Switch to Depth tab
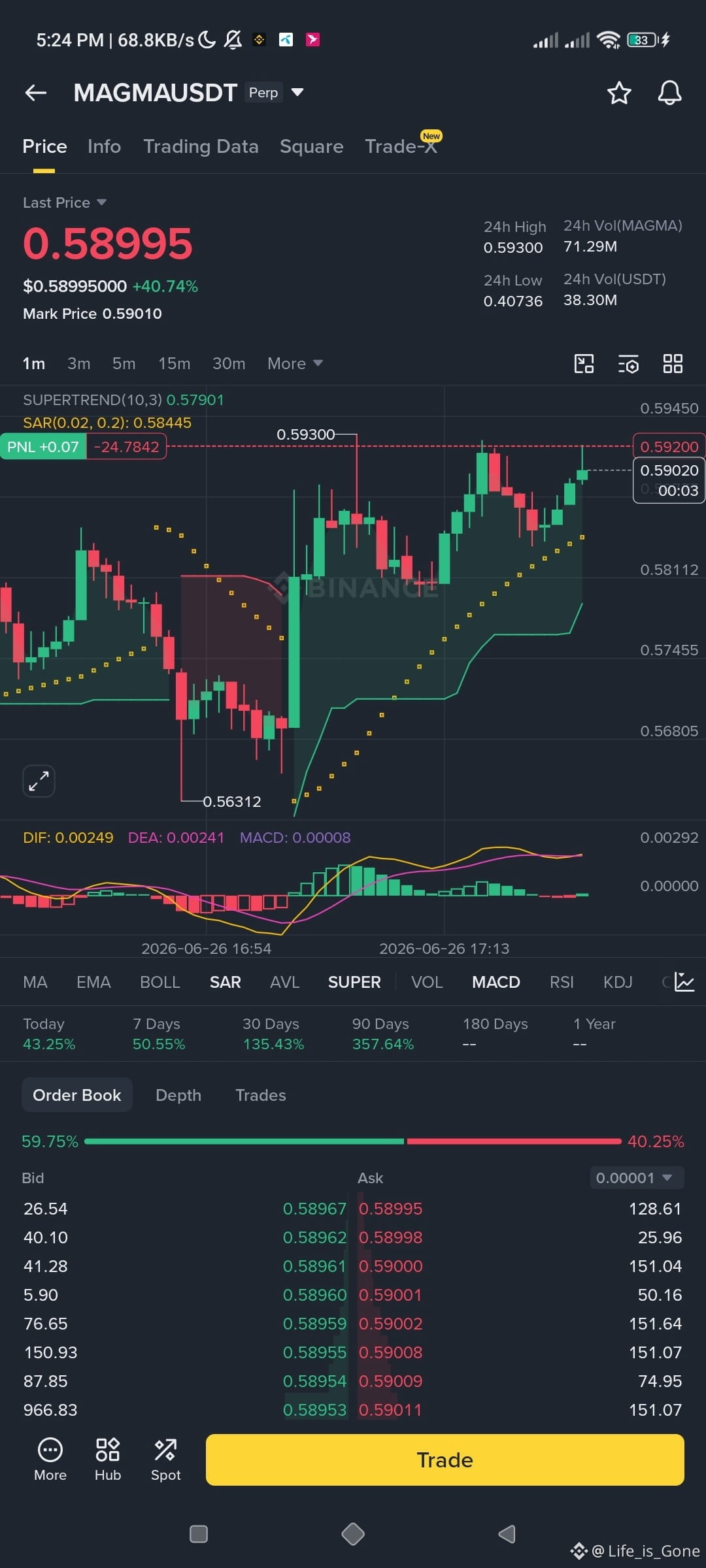This screenshot has height=1568, width=706. [178, 1095]
